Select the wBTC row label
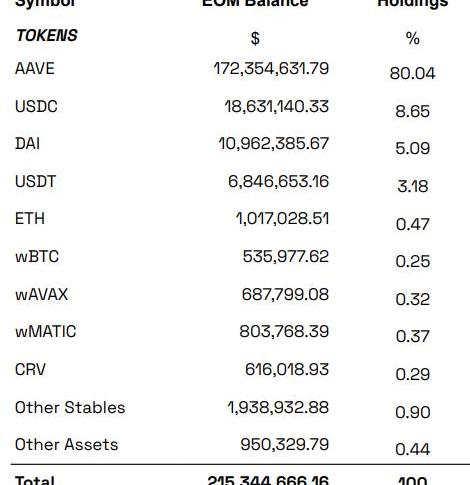Image resolution: width=470 pixels, height=485 pixels. tap(37, 257)
